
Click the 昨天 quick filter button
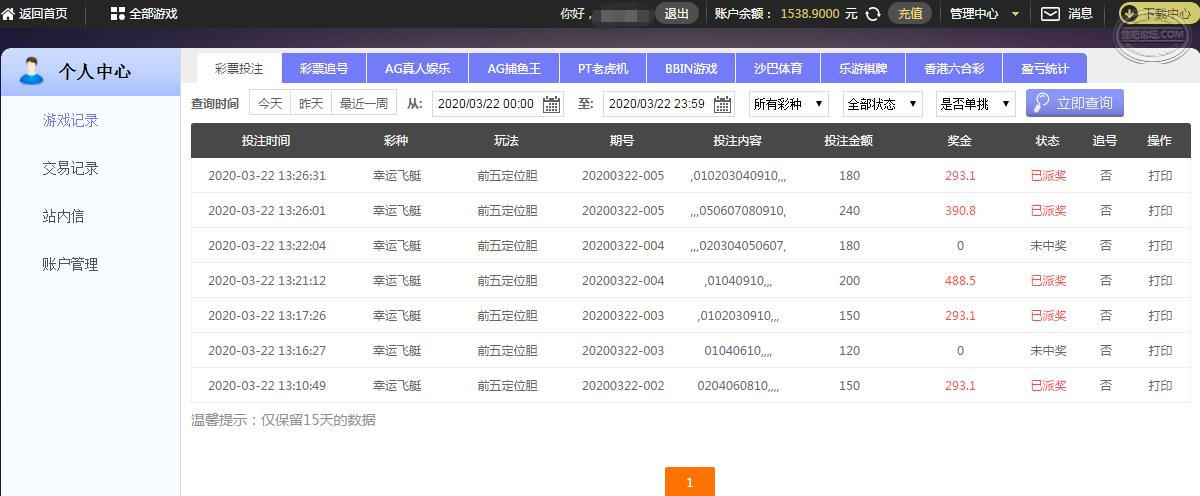(311, 103)
